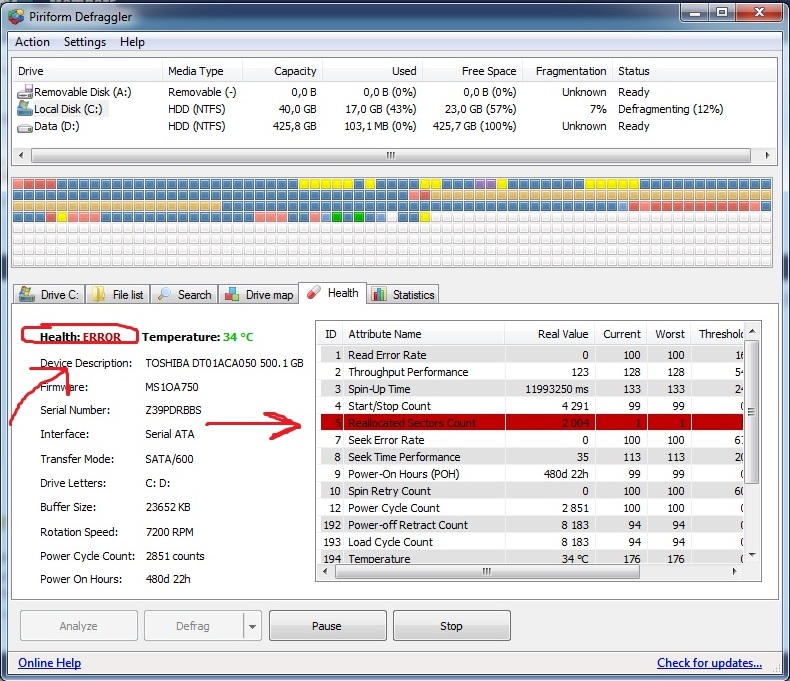Open the Online Help link
The image size is (790, 681).
tap(49, 663)
